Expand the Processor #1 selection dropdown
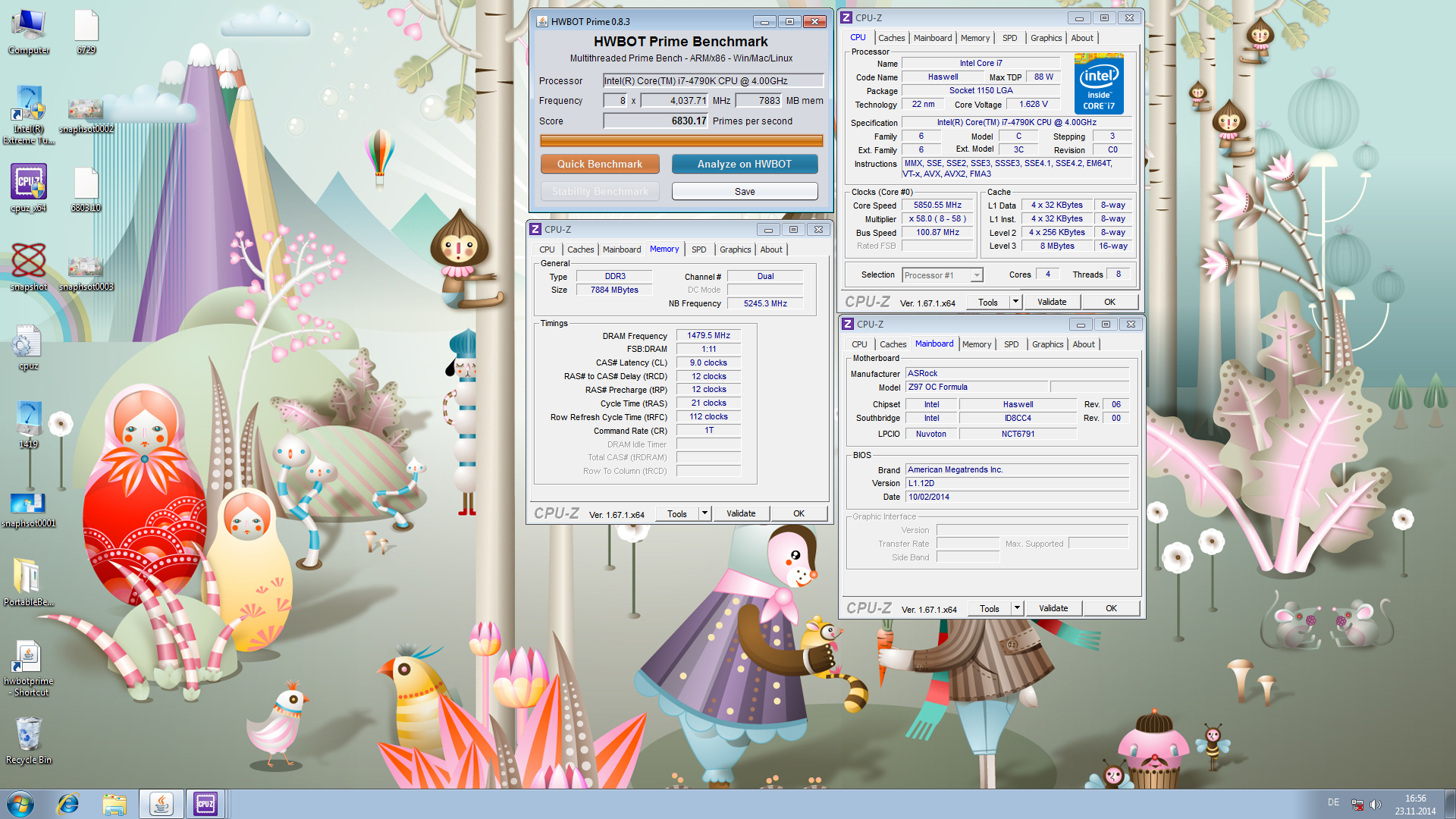 click(977, 275)
